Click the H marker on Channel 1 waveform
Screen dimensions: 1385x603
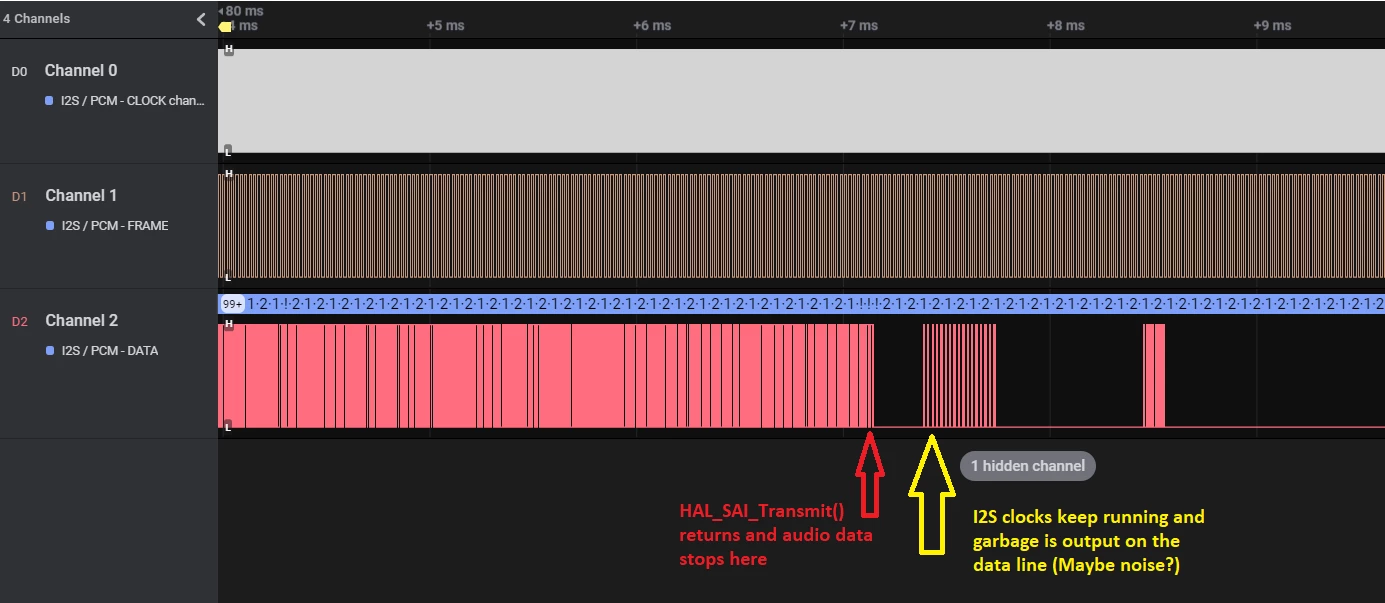pos(228,174)
